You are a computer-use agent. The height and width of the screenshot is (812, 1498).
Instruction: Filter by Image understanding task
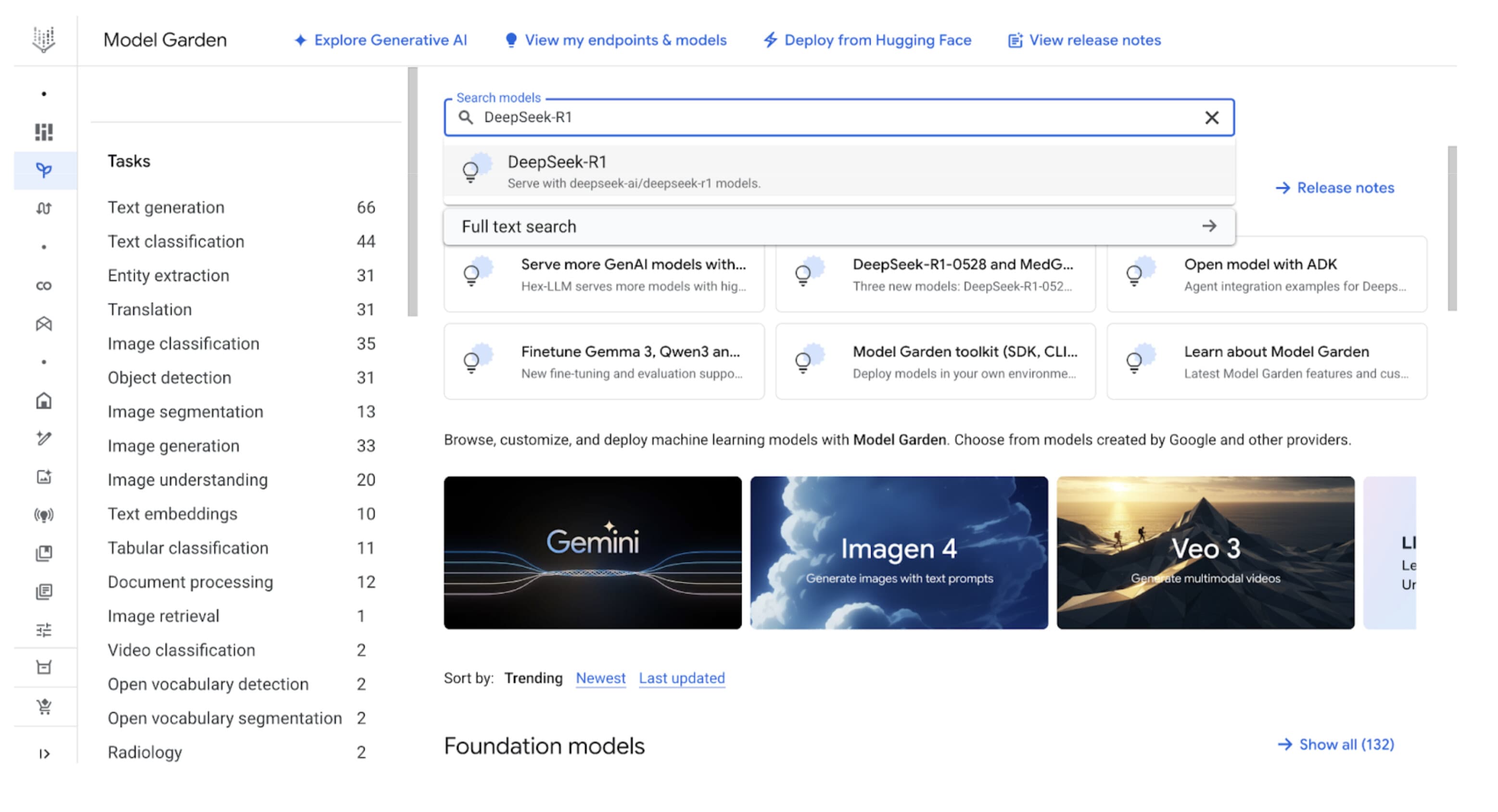(241, 480)
